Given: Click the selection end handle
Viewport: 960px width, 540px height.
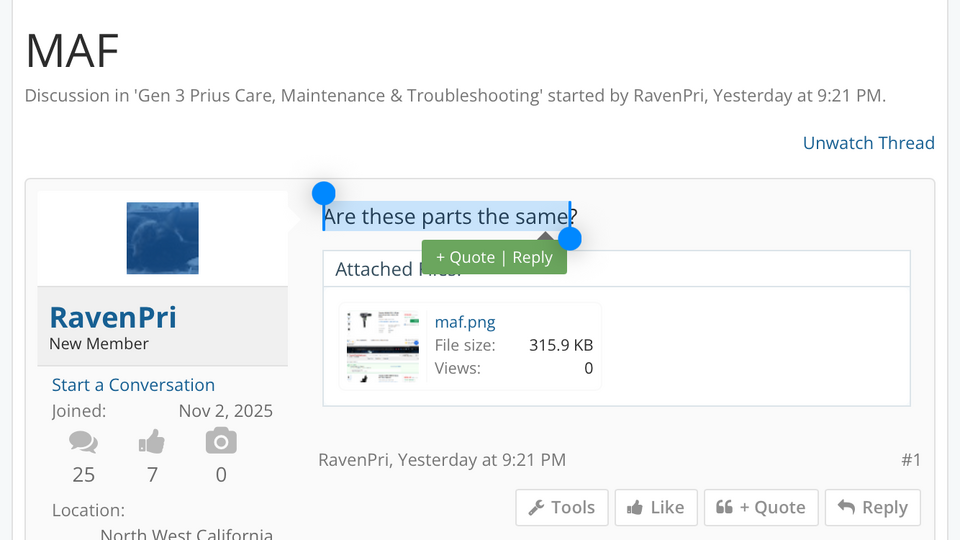Looking at the screenshot, I should pos(570,239).
